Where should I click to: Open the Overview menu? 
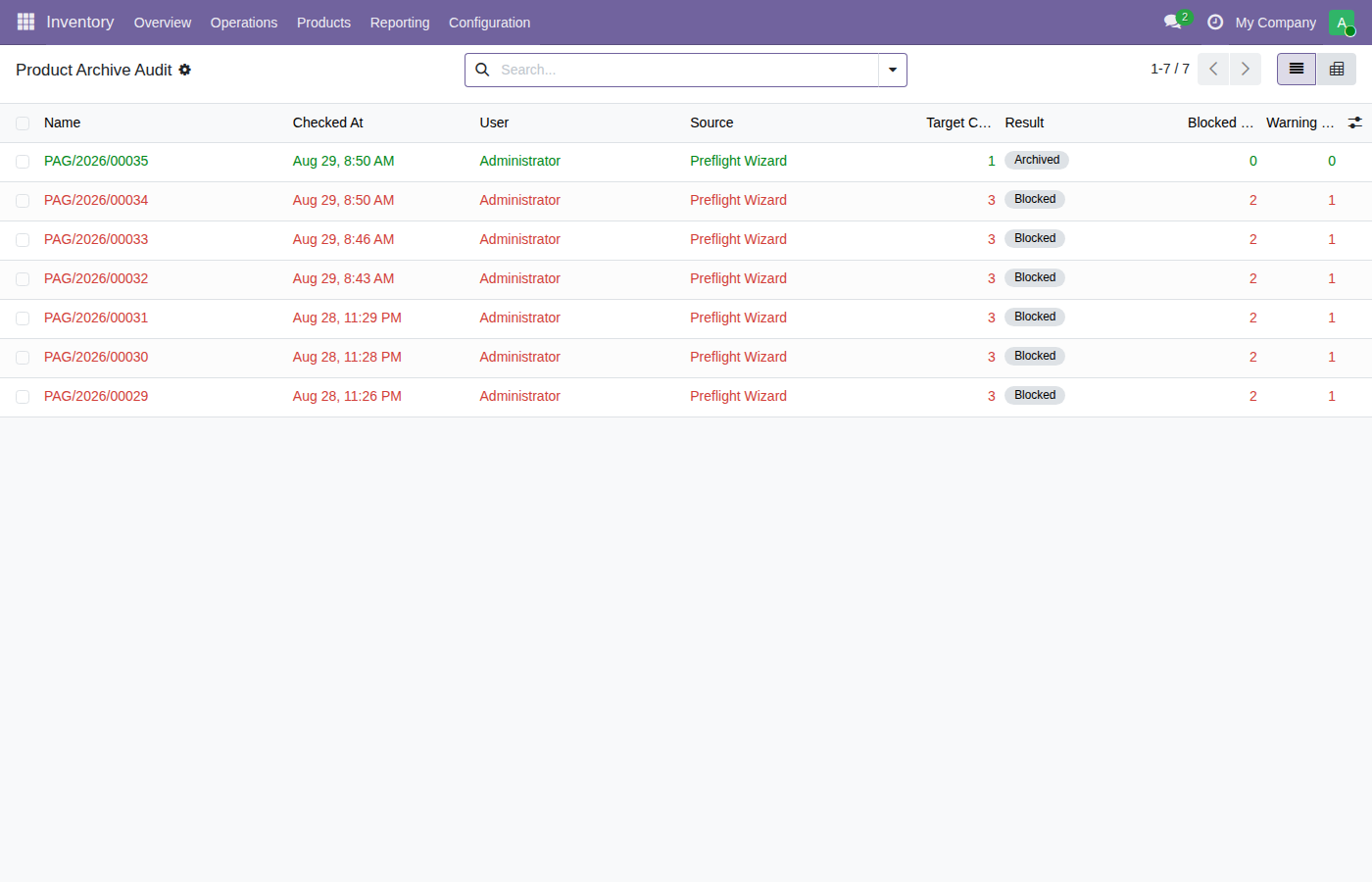(163, 23)
